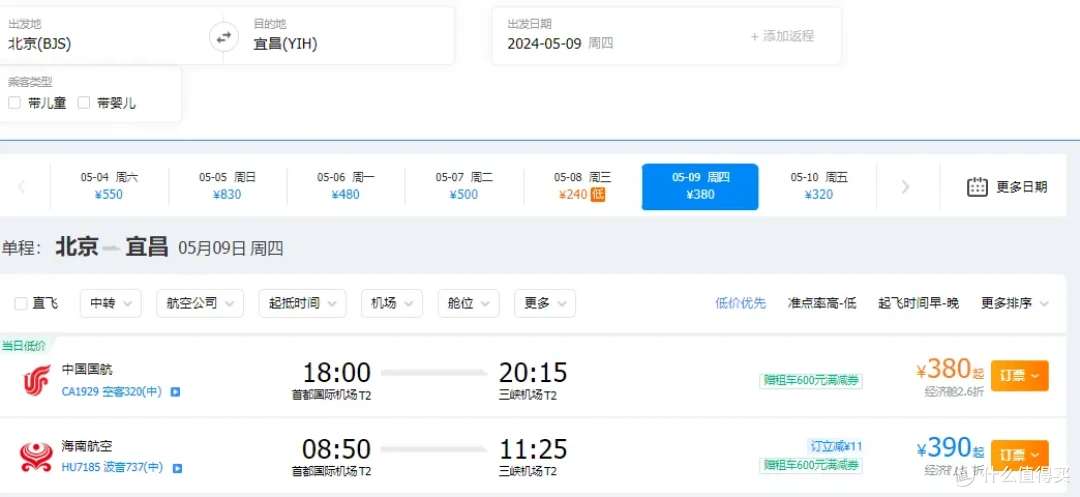Expand the 舱位 filter dropdown
Screen dimensions: 1080x497
[468, 303]
